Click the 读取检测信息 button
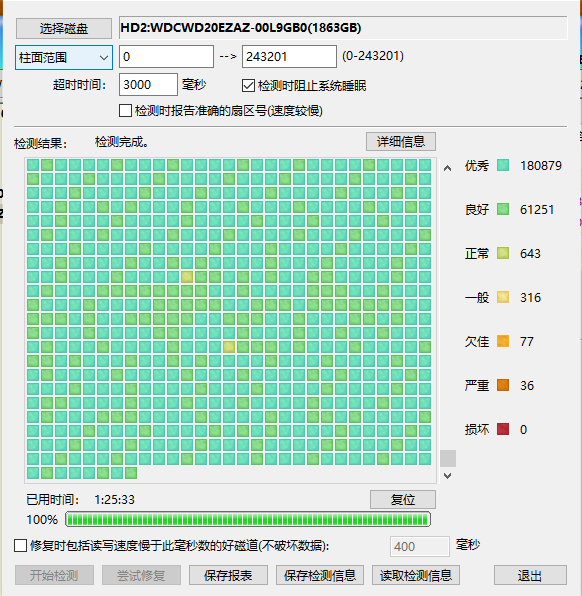The image size is (582, 596). (416, 575)
